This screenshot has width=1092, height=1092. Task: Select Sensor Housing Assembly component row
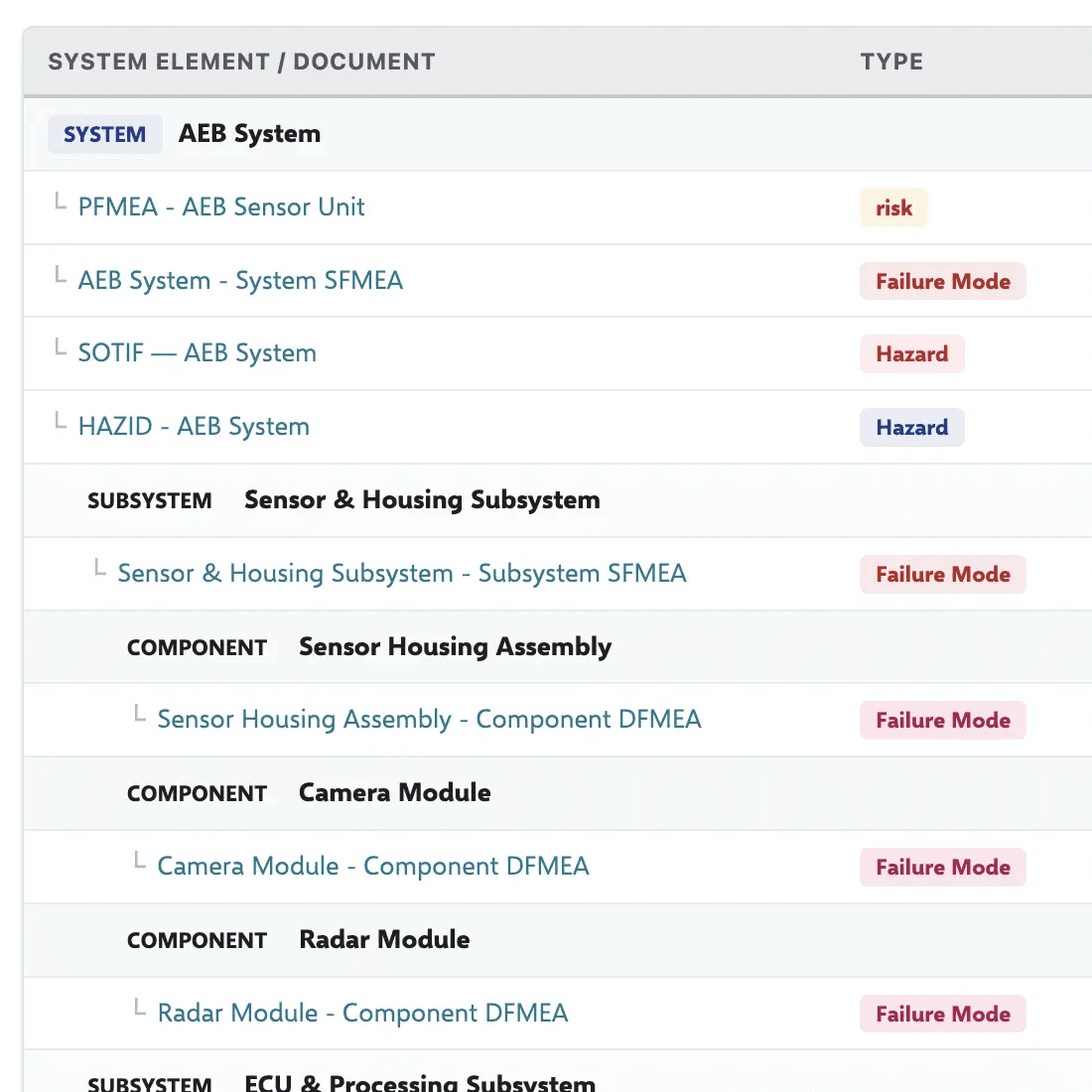click(x=557, y=647)
